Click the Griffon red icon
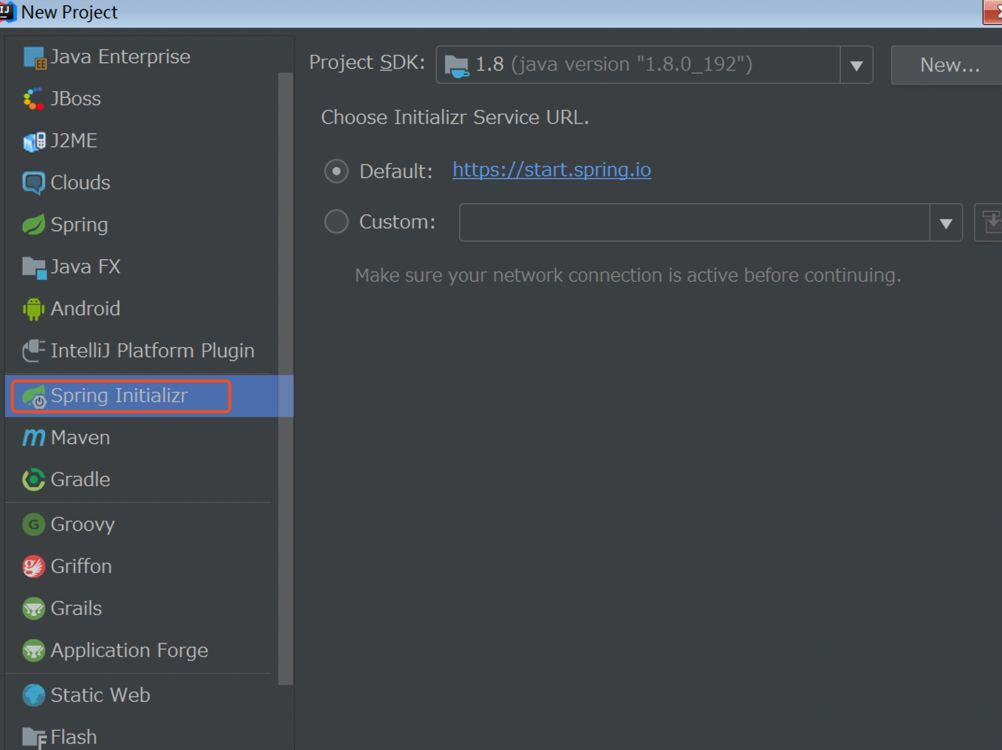Image resolution: width=1002 pixels, height=750 pixels. (x=34, y=567)
